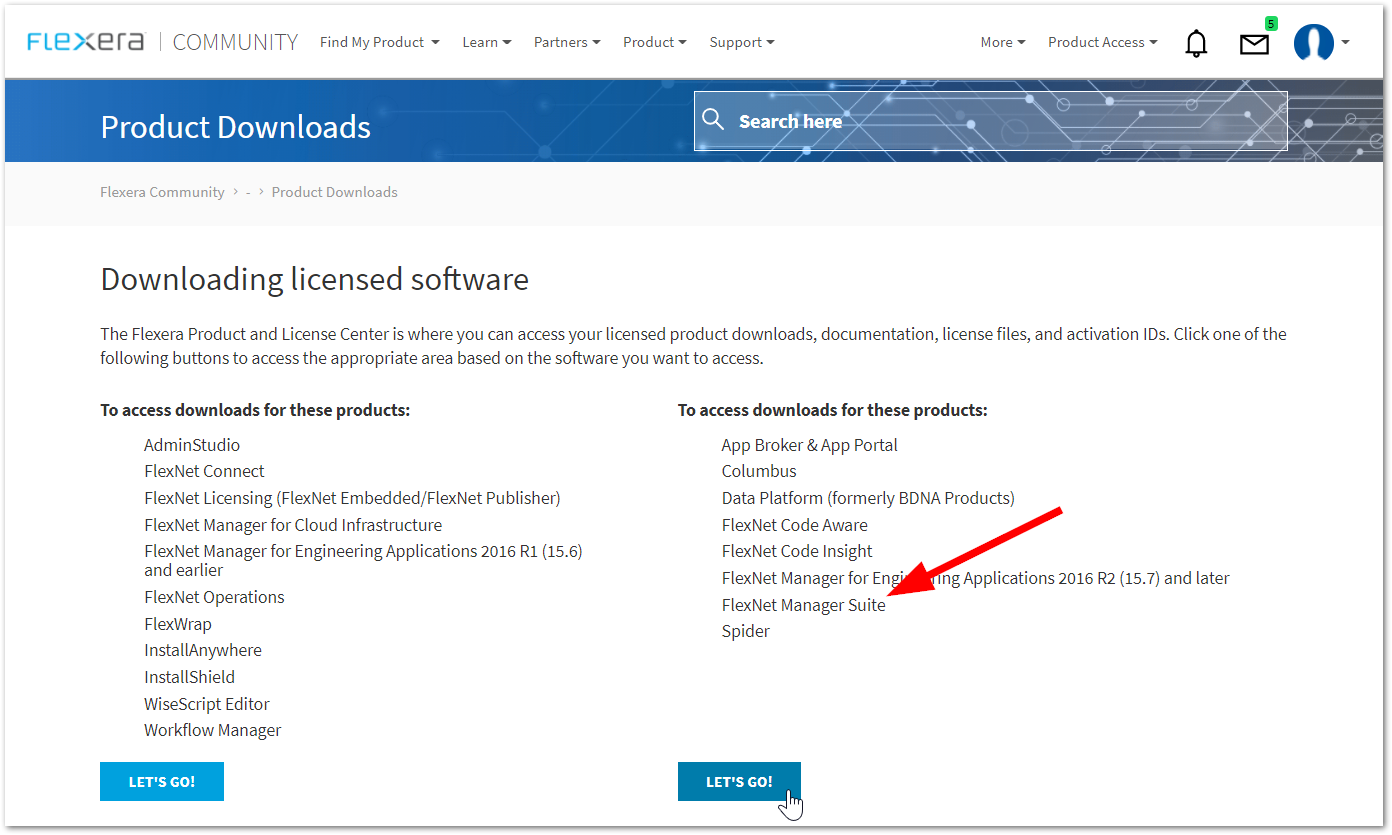This screenshot has width=1392, height=835.
Task: Click the left LET'S GO! button
Action: (162, 782)
